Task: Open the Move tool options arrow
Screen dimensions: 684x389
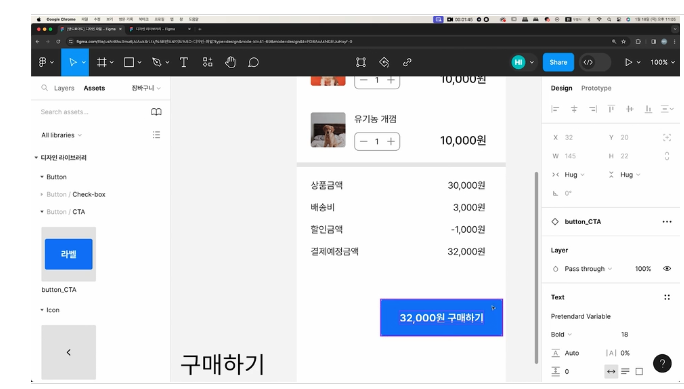Action: click(84, 62)
